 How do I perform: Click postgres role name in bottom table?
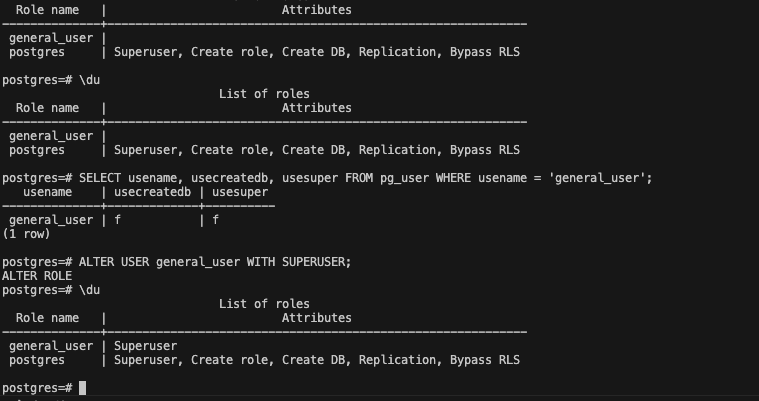tap(37, 360)
